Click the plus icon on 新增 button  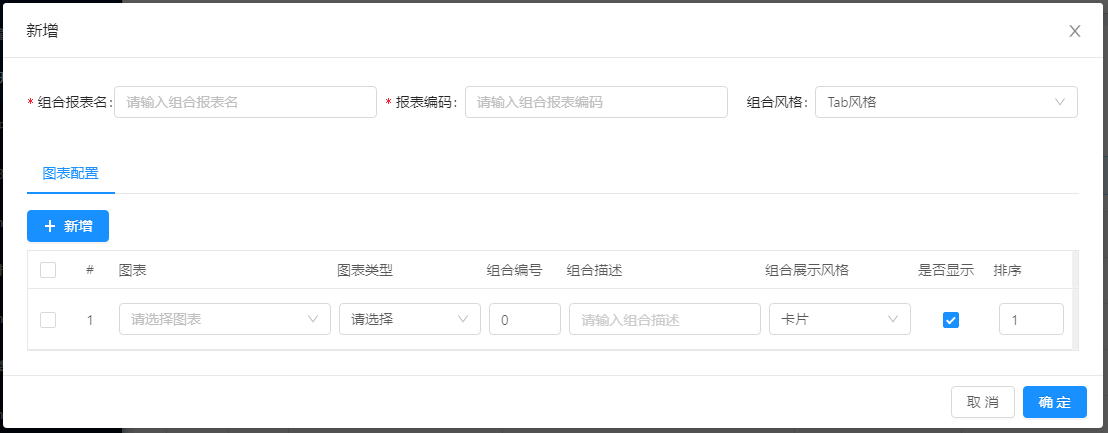point(50,226)
